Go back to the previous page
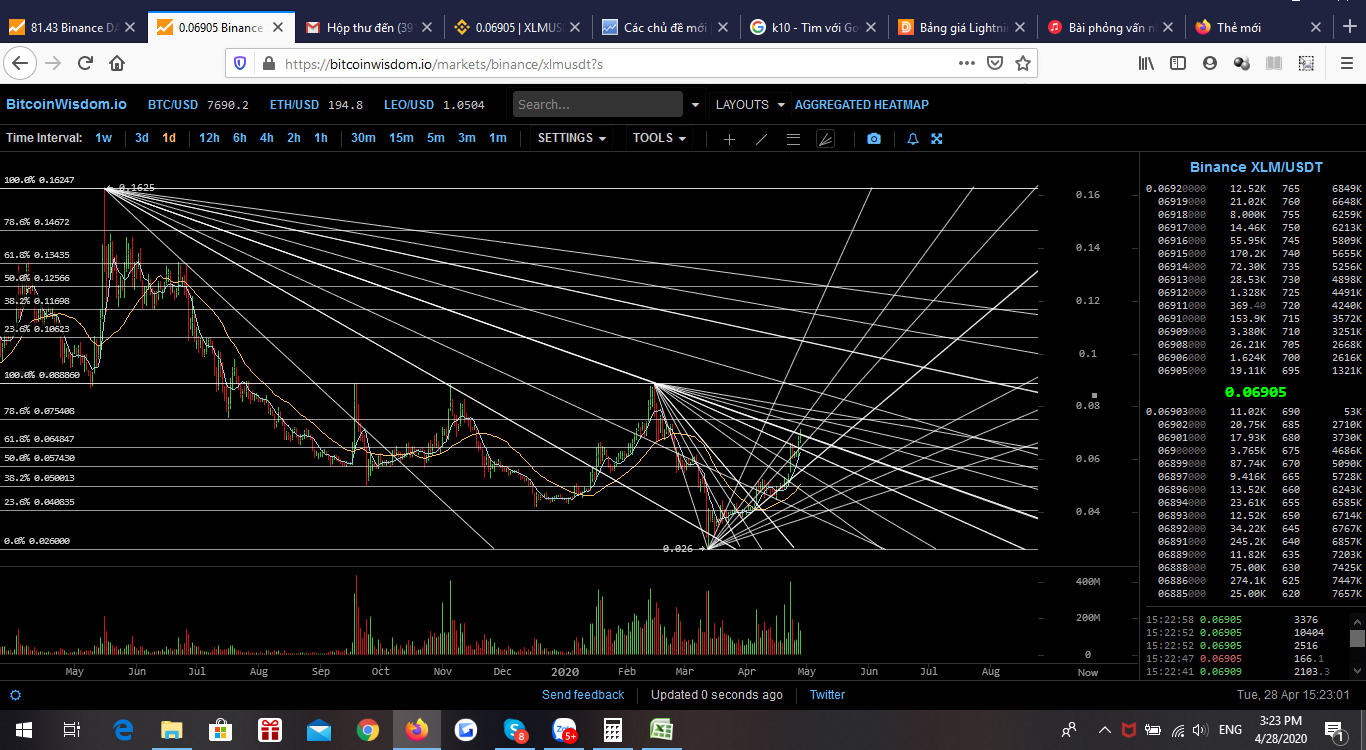The height and width of the screenshot is (750, 1366). click(x=21, y=64)
